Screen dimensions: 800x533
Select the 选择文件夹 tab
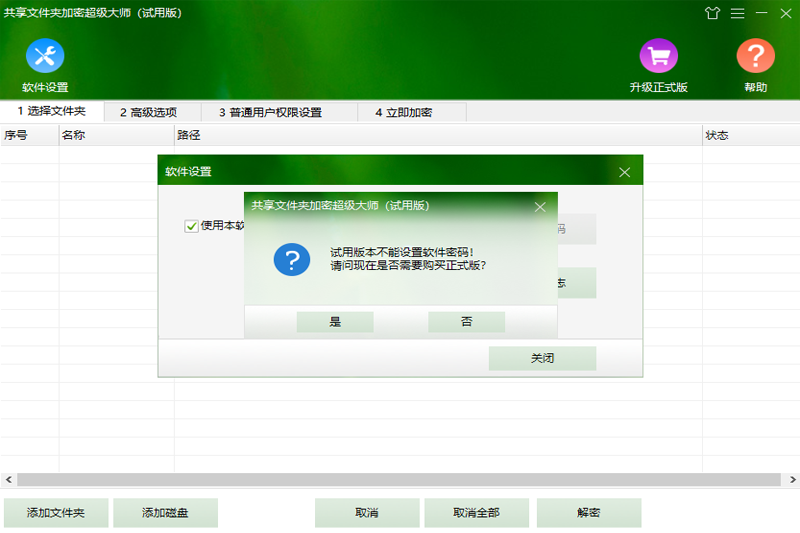(x=51, y=111)
